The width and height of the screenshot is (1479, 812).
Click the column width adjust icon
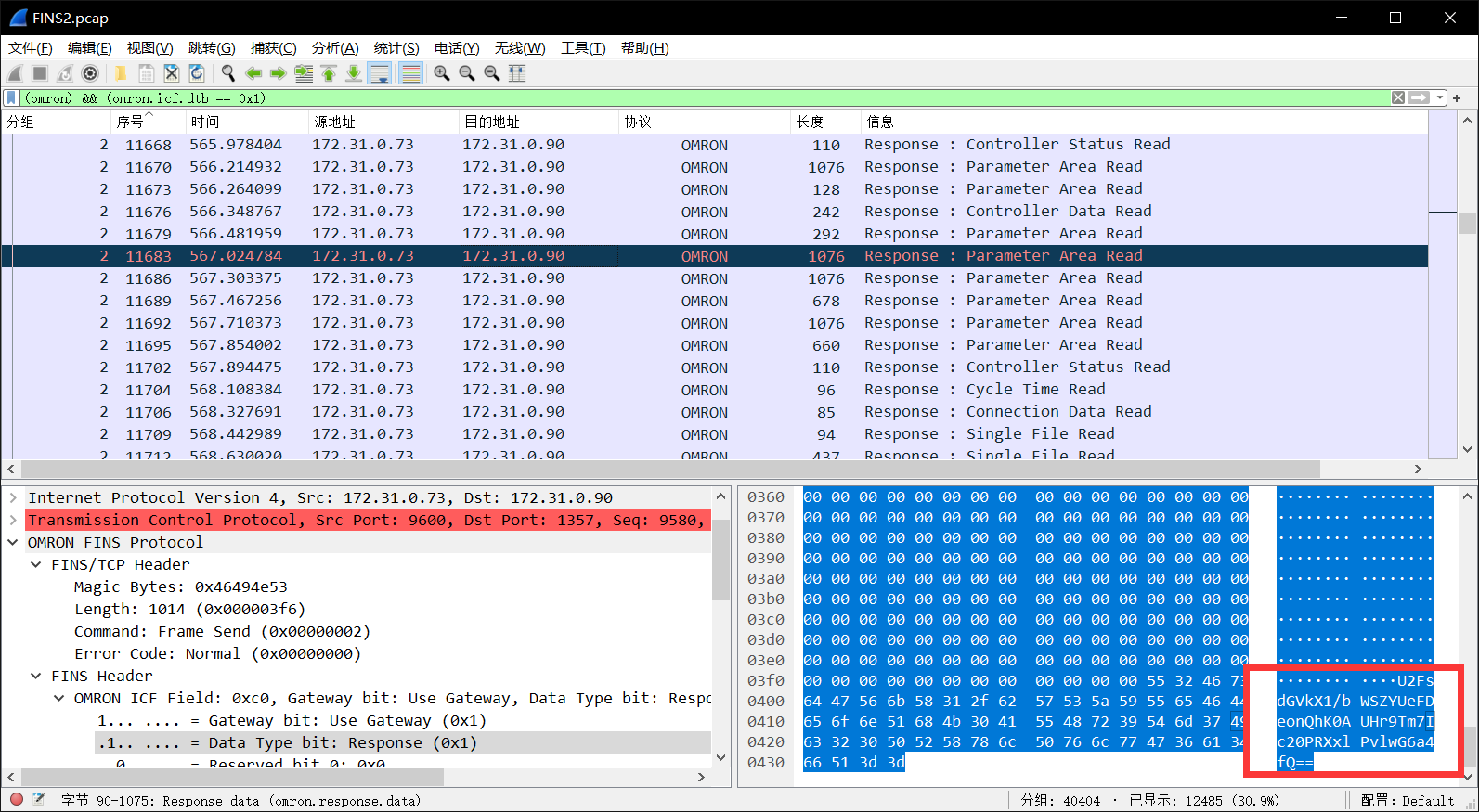coord(517,73)
